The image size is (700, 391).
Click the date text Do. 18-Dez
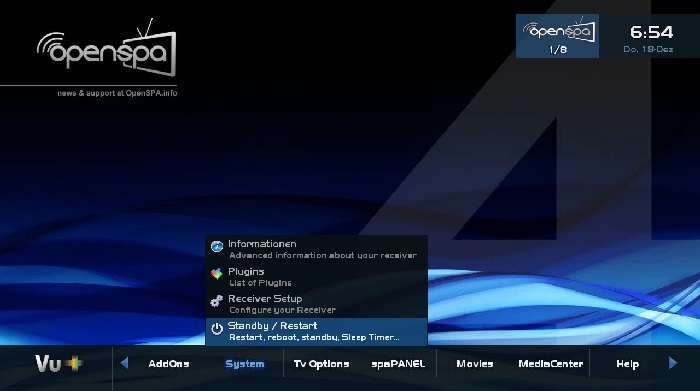[x=648, y=49]
